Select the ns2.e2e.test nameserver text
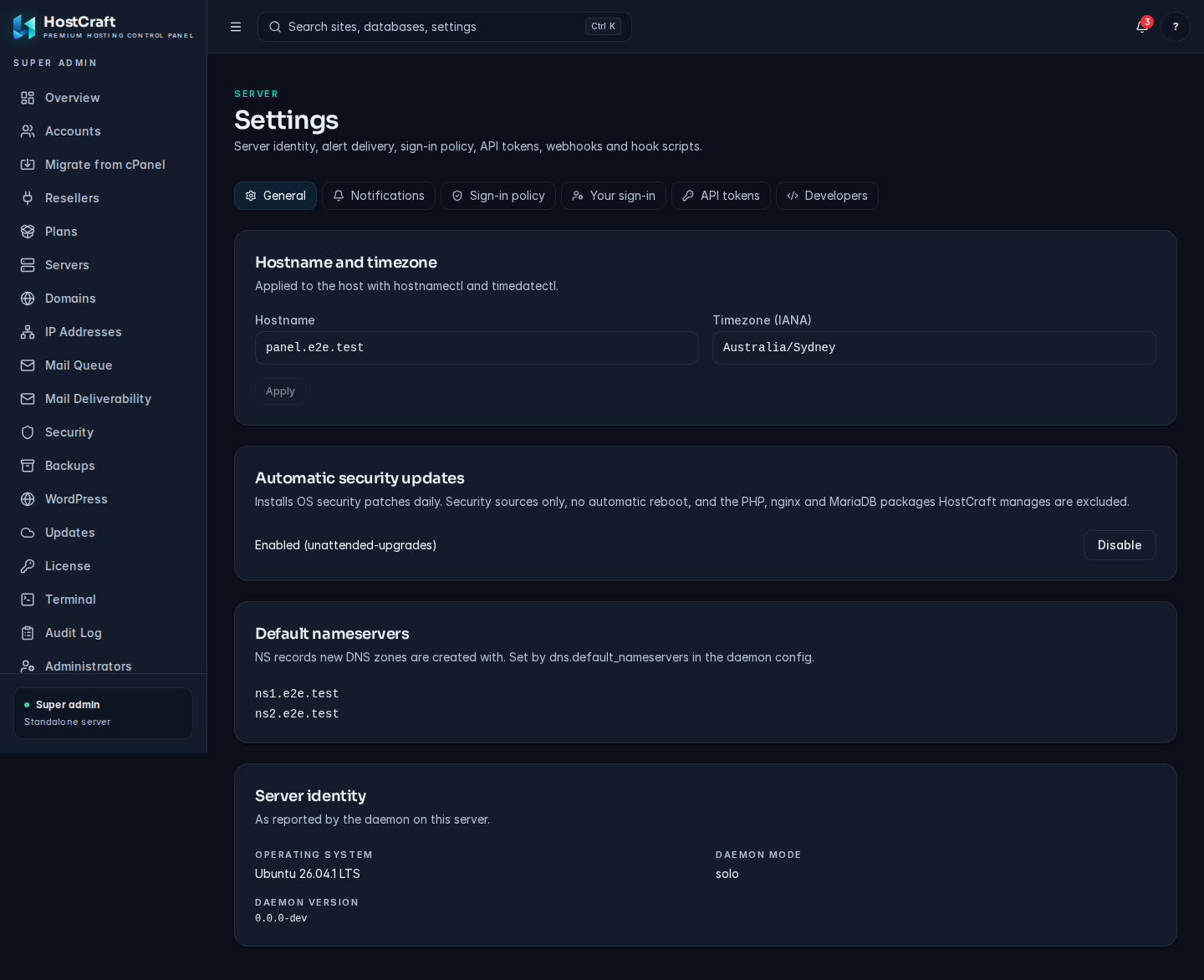 click(297, 714)
